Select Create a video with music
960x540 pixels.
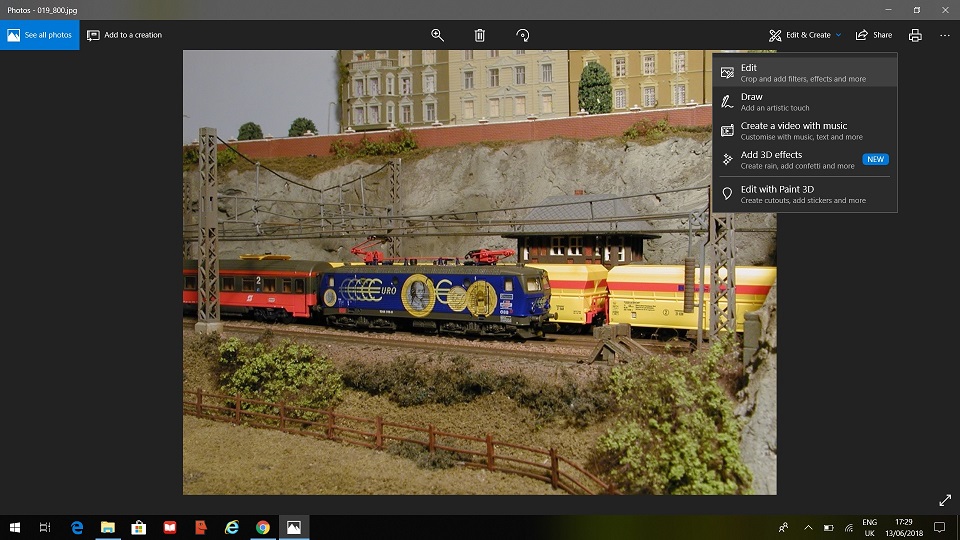pyautogui.click(x=804, y=131)
